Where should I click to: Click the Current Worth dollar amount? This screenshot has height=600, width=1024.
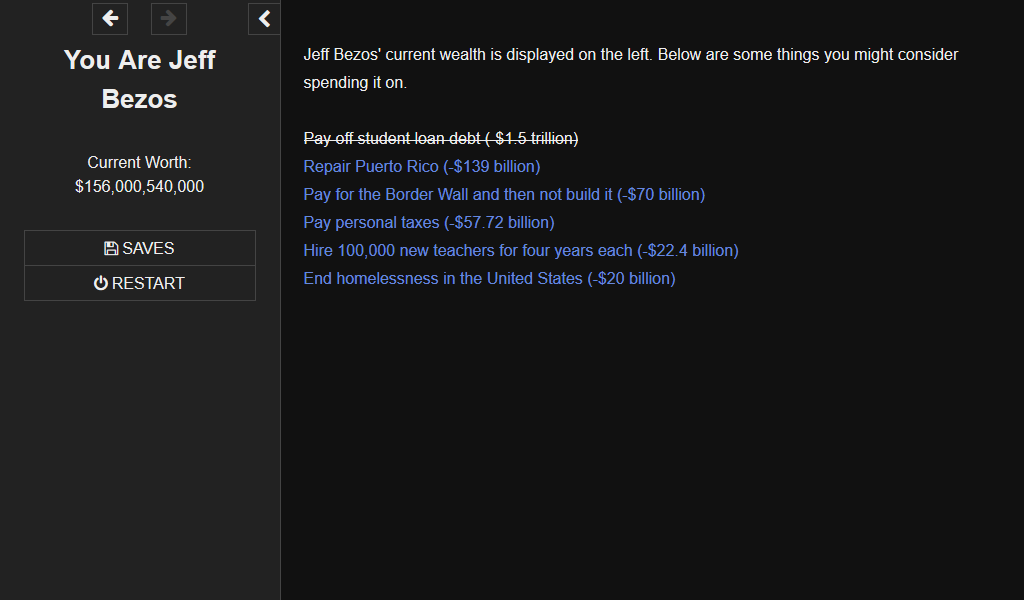click(138, 186)
